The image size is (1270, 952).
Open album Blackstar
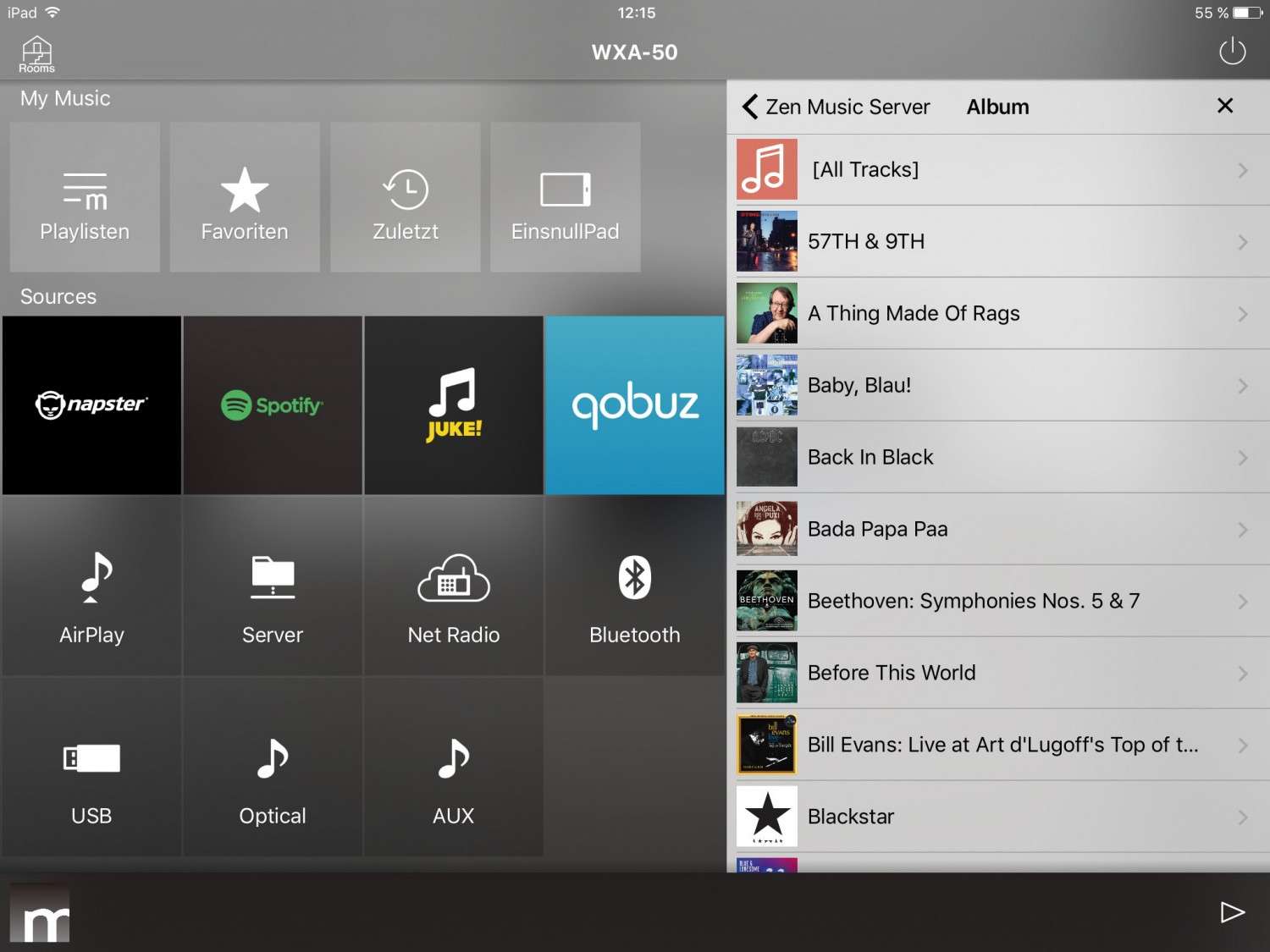point(998,817)
